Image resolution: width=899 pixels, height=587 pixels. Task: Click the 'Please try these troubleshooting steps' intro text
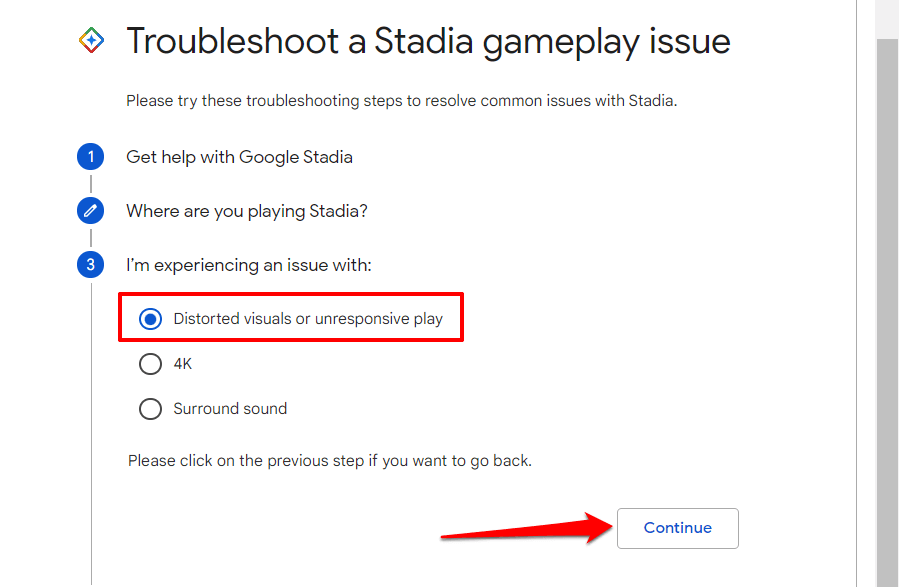click(401, 100)
